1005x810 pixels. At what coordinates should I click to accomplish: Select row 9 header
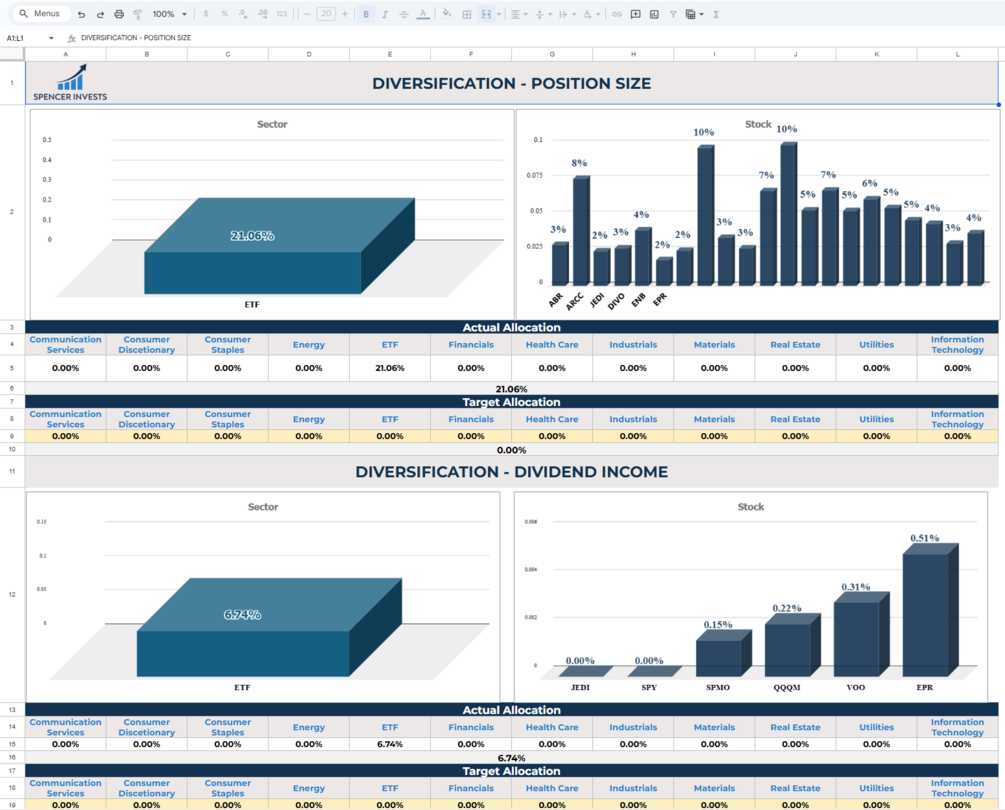pos(12,436)
